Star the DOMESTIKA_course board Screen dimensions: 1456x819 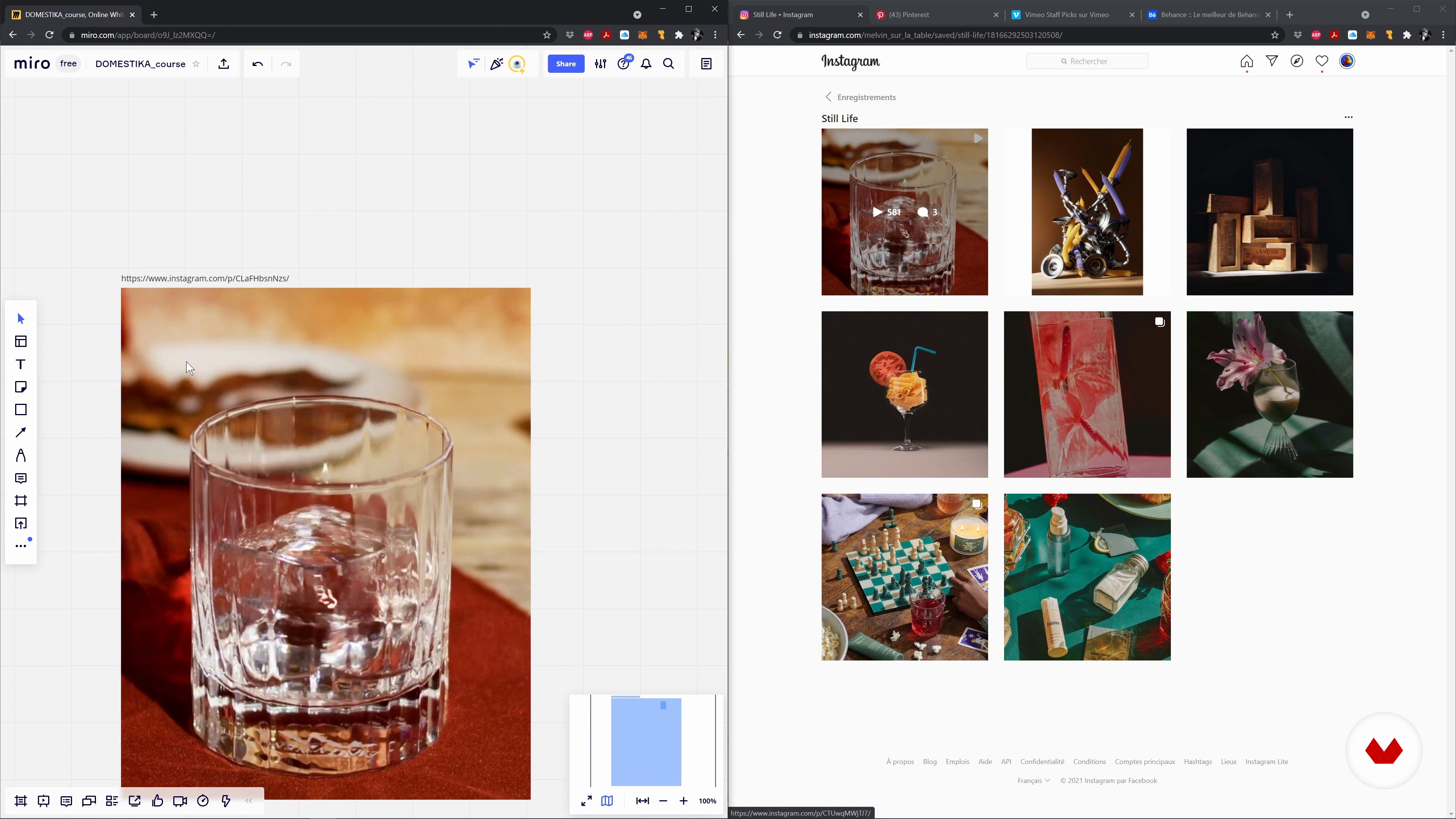tap(196, 64)
